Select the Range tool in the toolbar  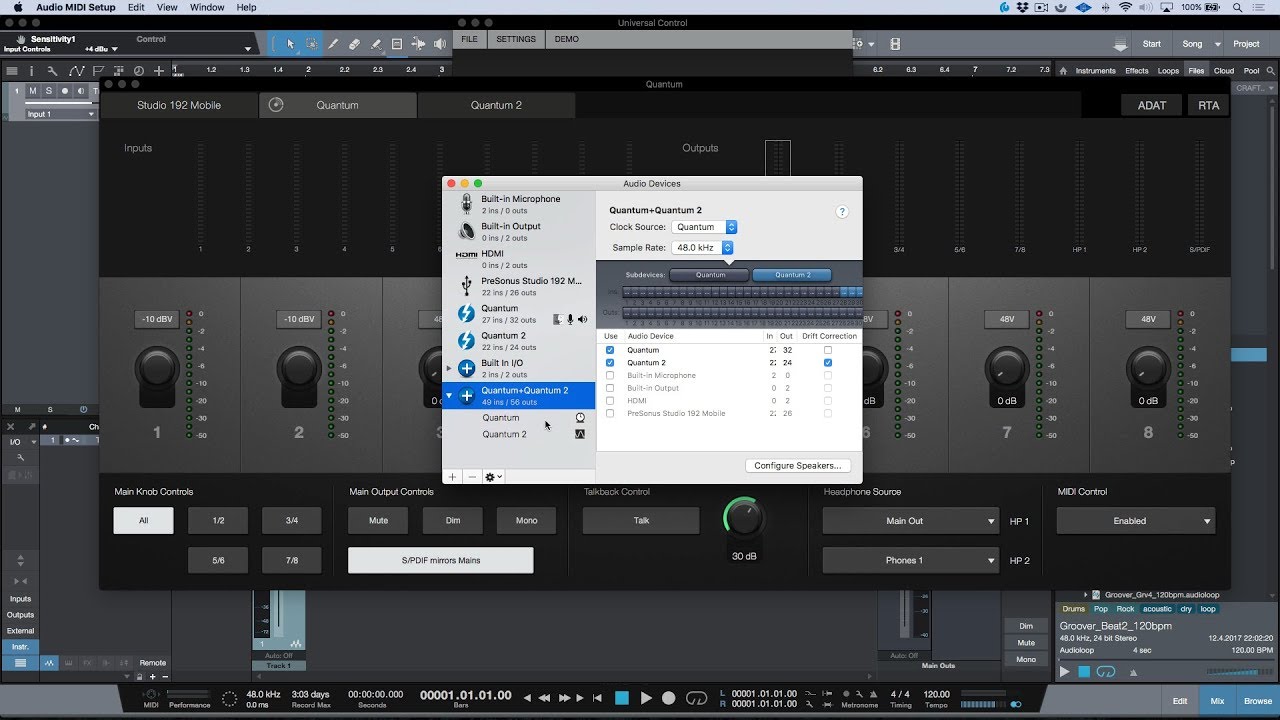[x=312, y=44]
